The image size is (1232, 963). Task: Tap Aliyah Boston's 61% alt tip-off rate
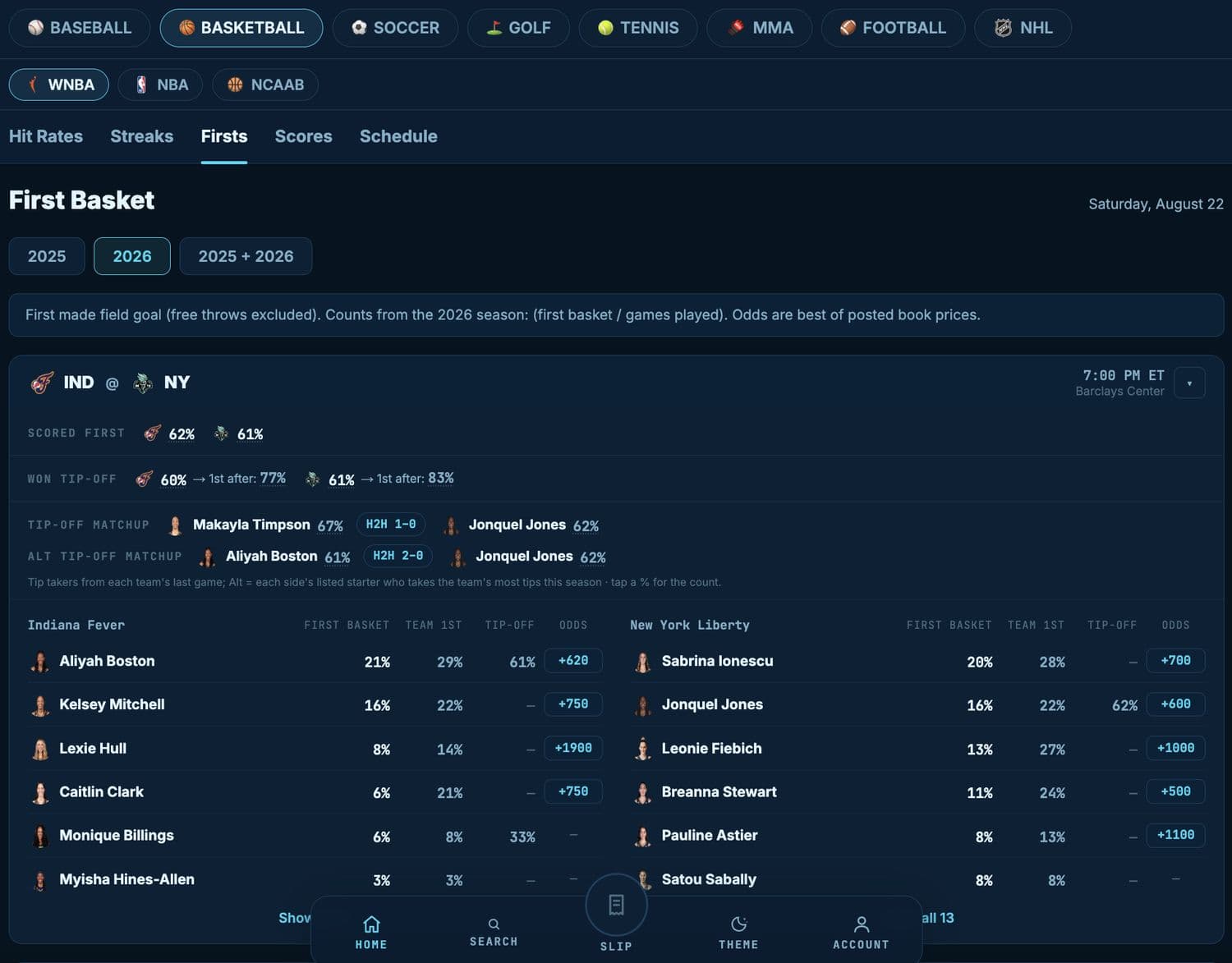pos(338,557)
